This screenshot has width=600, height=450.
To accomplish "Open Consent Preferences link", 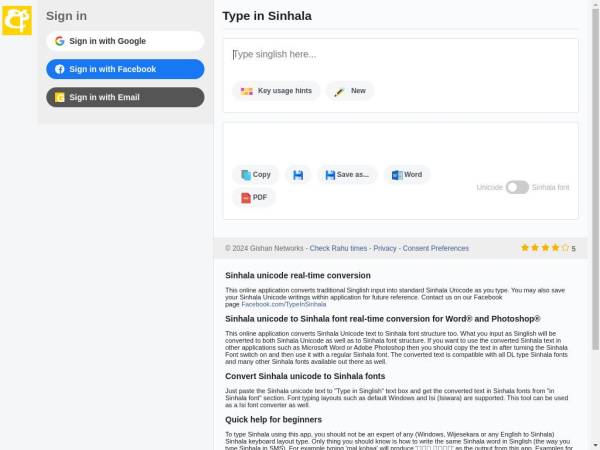I will point(435,248).
